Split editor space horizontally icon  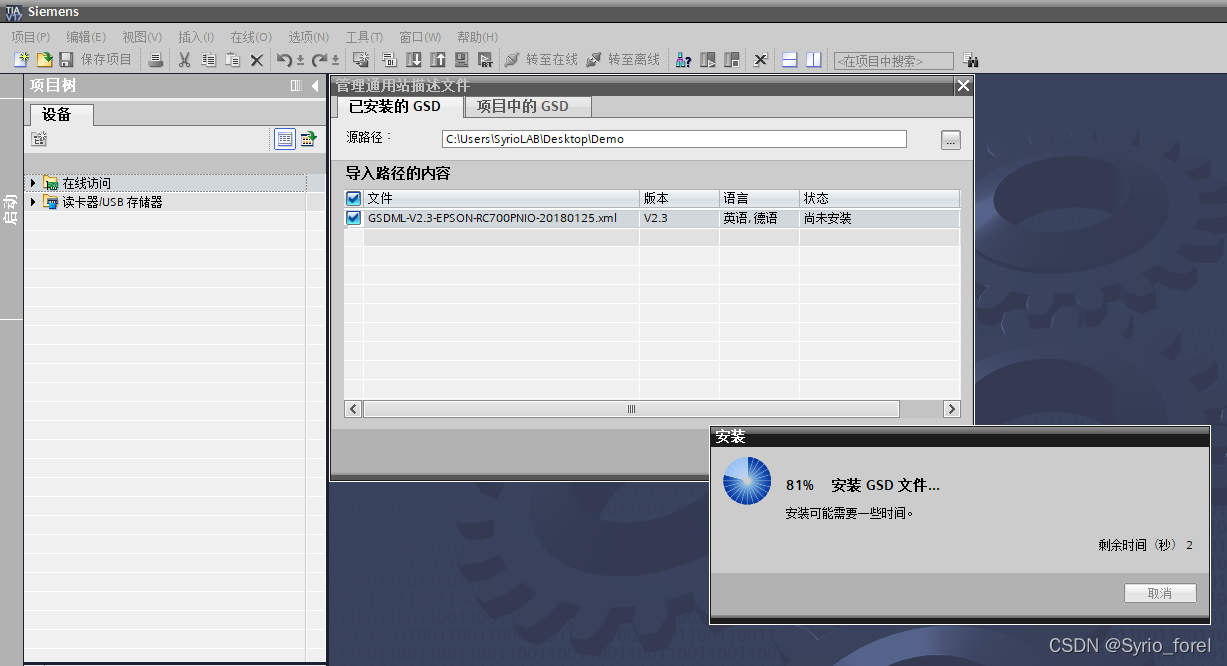[789, 60]
